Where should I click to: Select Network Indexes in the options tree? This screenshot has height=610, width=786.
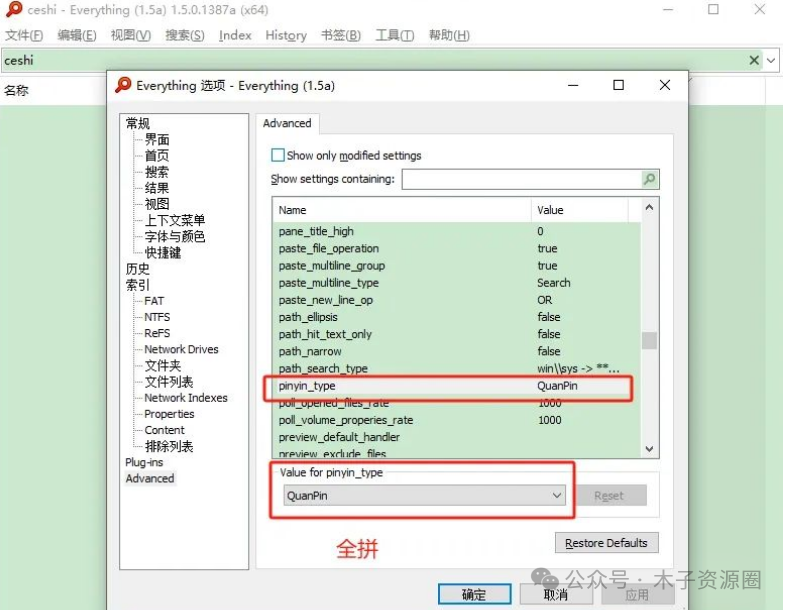(186, 397)
